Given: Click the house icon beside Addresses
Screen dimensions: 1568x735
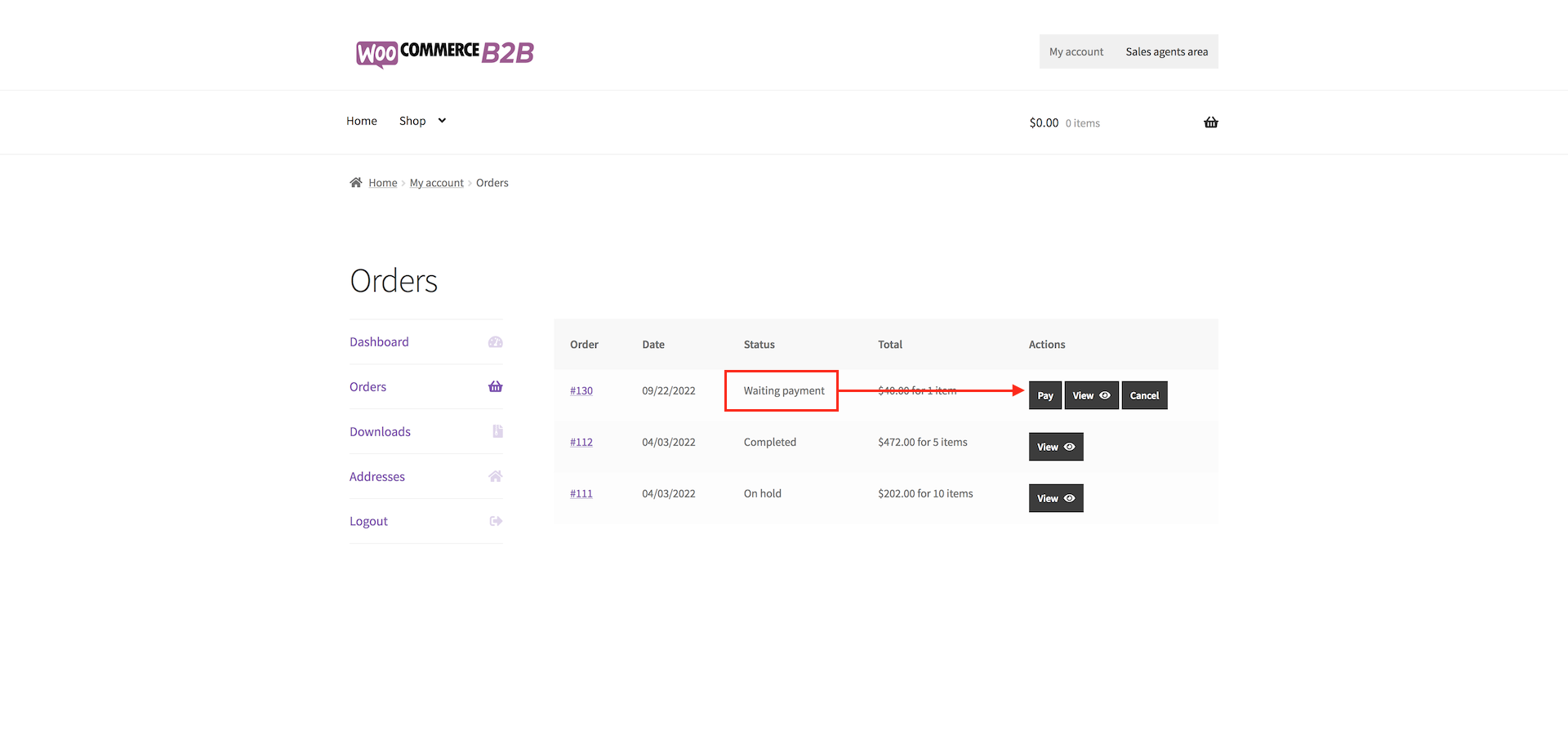Looking at the screenshot, I should tap(496, 476).
